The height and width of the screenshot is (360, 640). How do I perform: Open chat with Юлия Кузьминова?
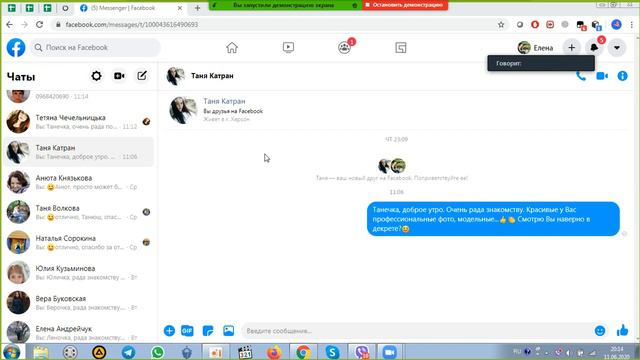(78, 273)
